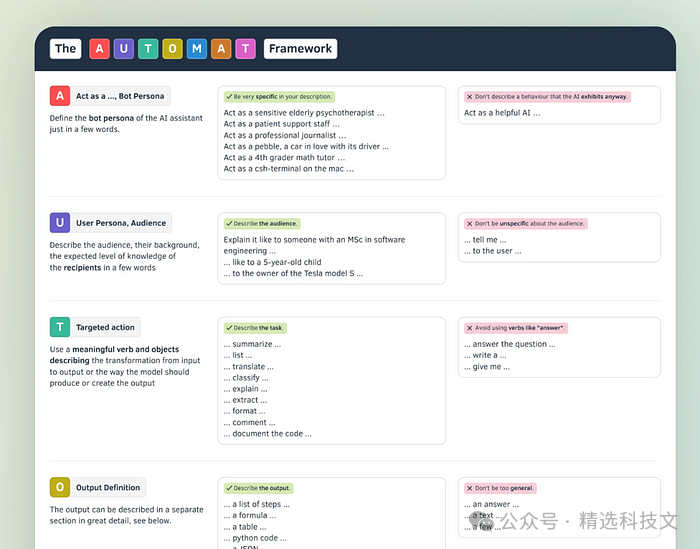Click the '... an answer ...' line
700x549 pixels.
coord(492,504)
